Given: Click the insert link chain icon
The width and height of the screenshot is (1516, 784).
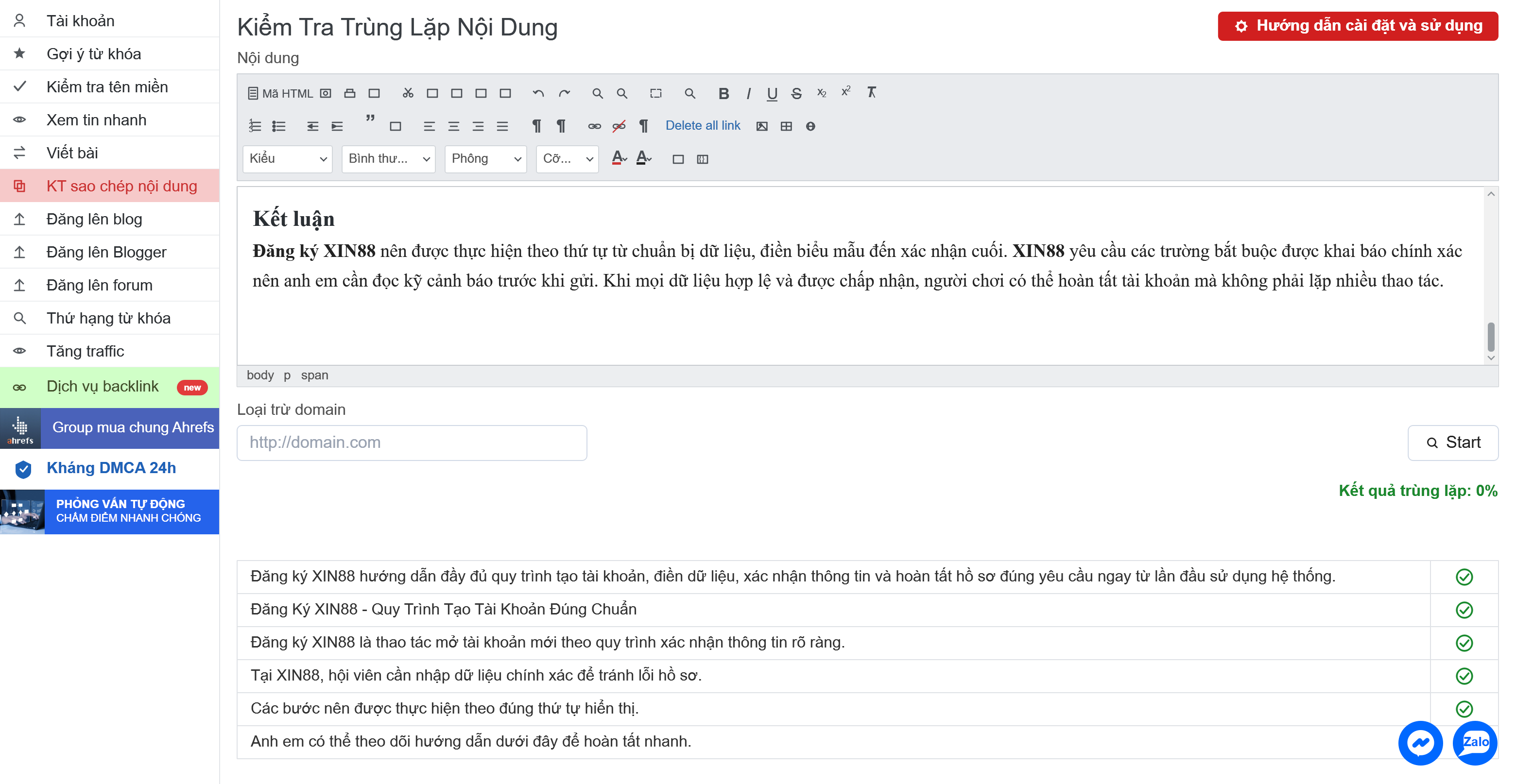Looking at the screenshot, I should 594,126.
